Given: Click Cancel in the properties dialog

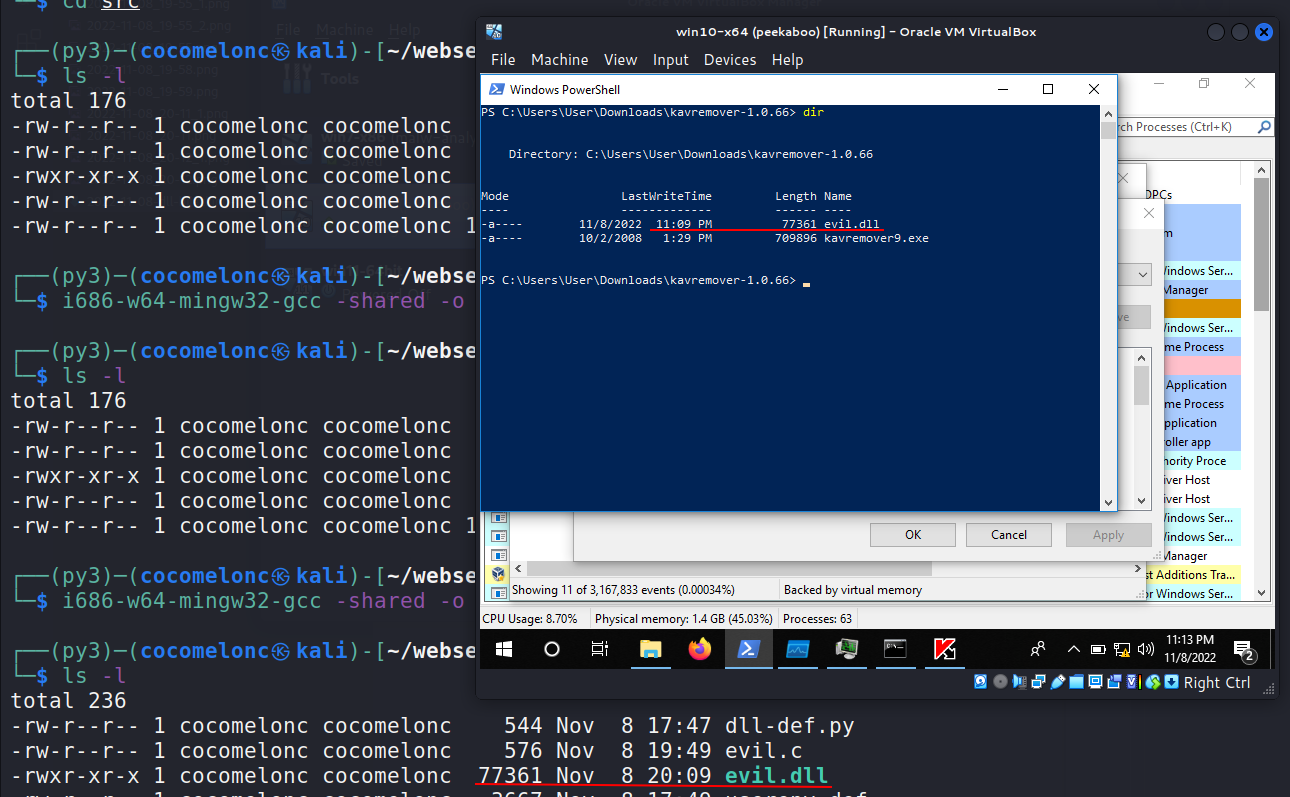Looking at the screenshot, I should click(x=1009, y=535).
